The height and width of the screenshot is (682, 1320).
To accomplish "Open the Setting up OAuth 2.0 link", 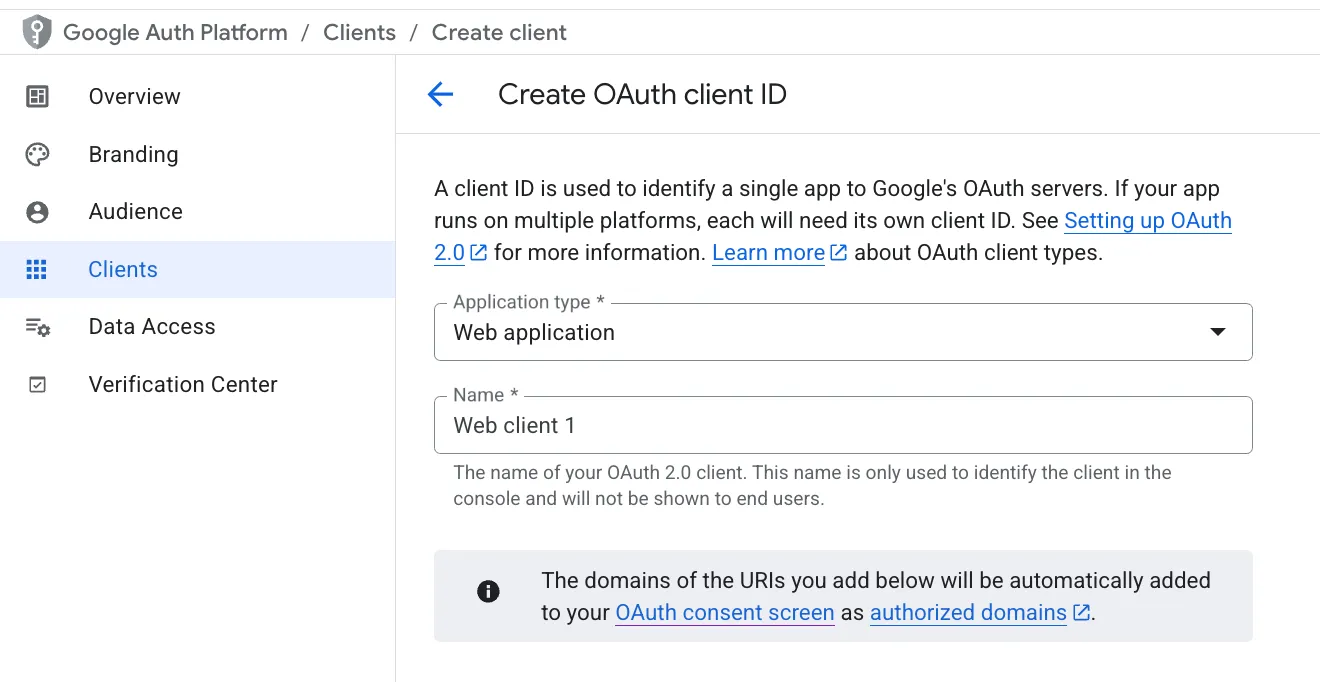I will [x=1147, y=221].
